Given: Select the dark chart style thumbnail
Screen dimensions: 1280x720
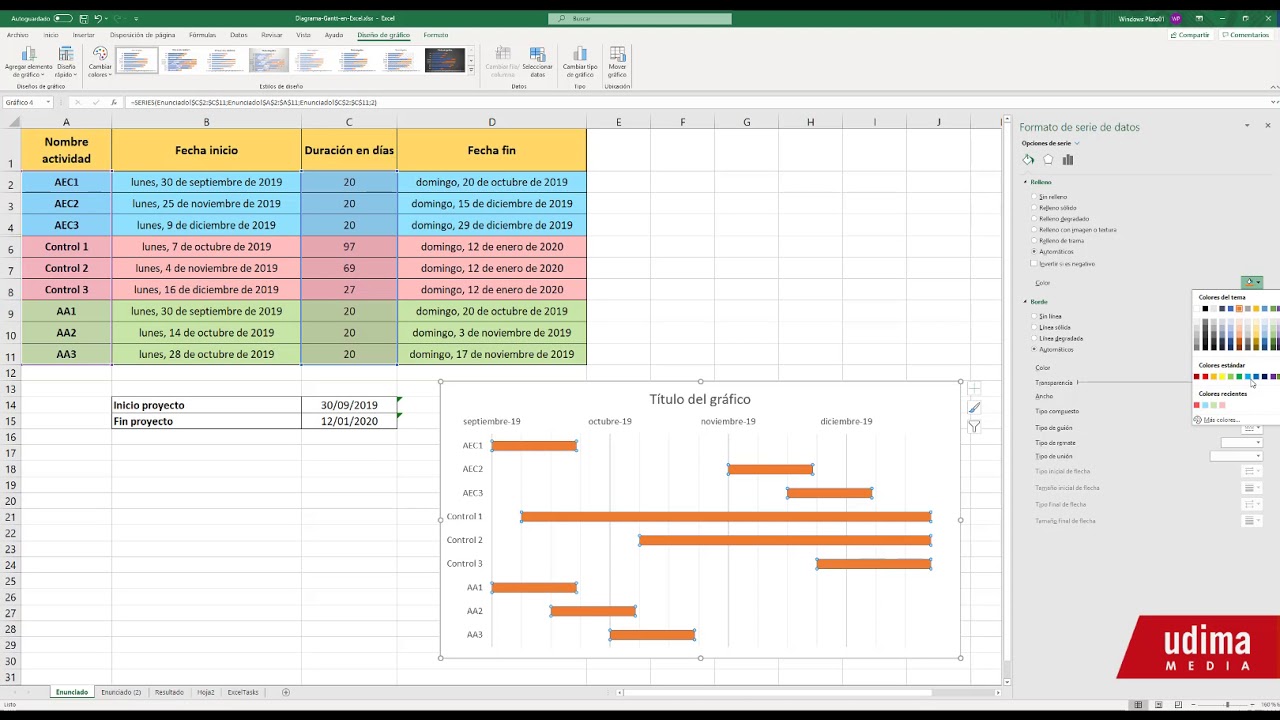Looking at the screenshot, I should click(x=445, y=61).
